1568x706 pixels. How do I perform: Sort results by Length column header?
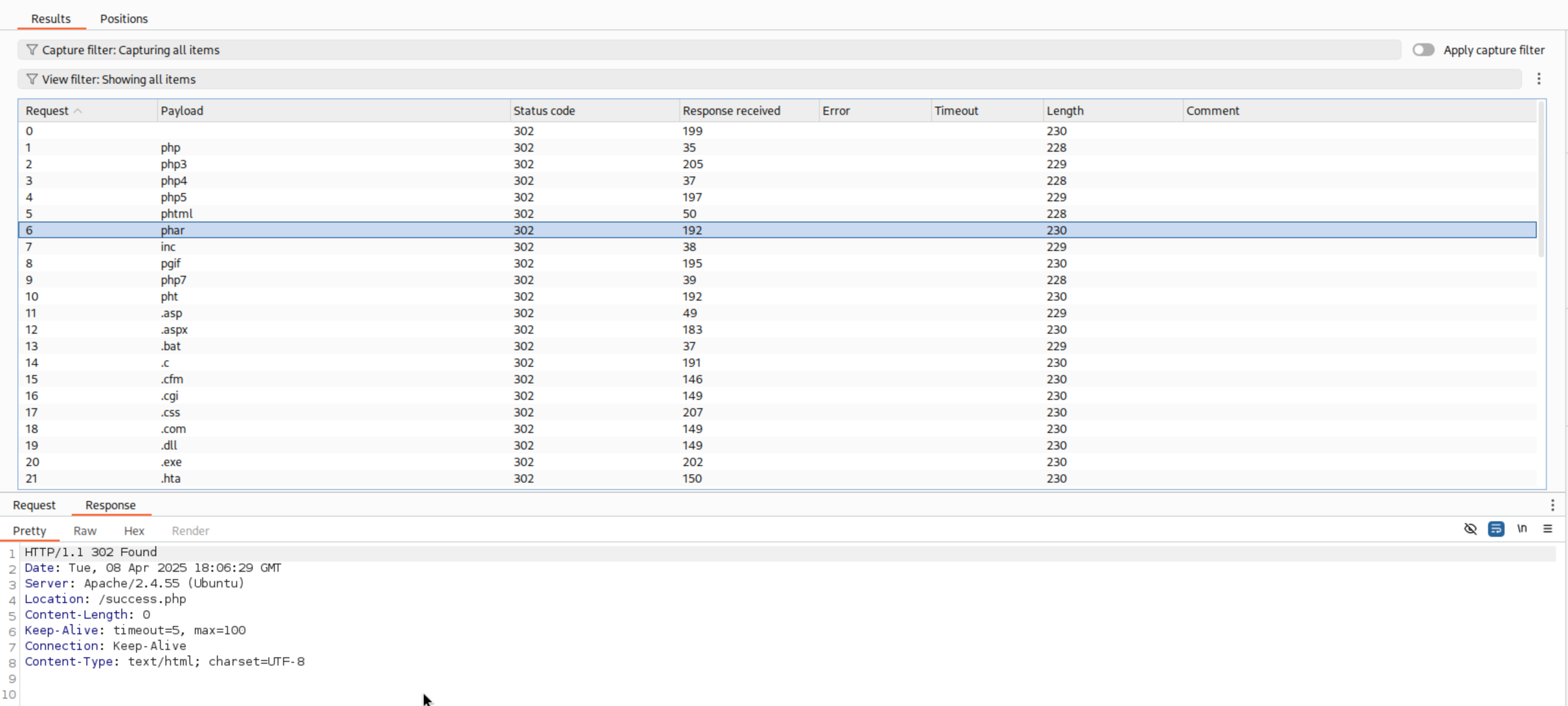tap(1065, 111)
